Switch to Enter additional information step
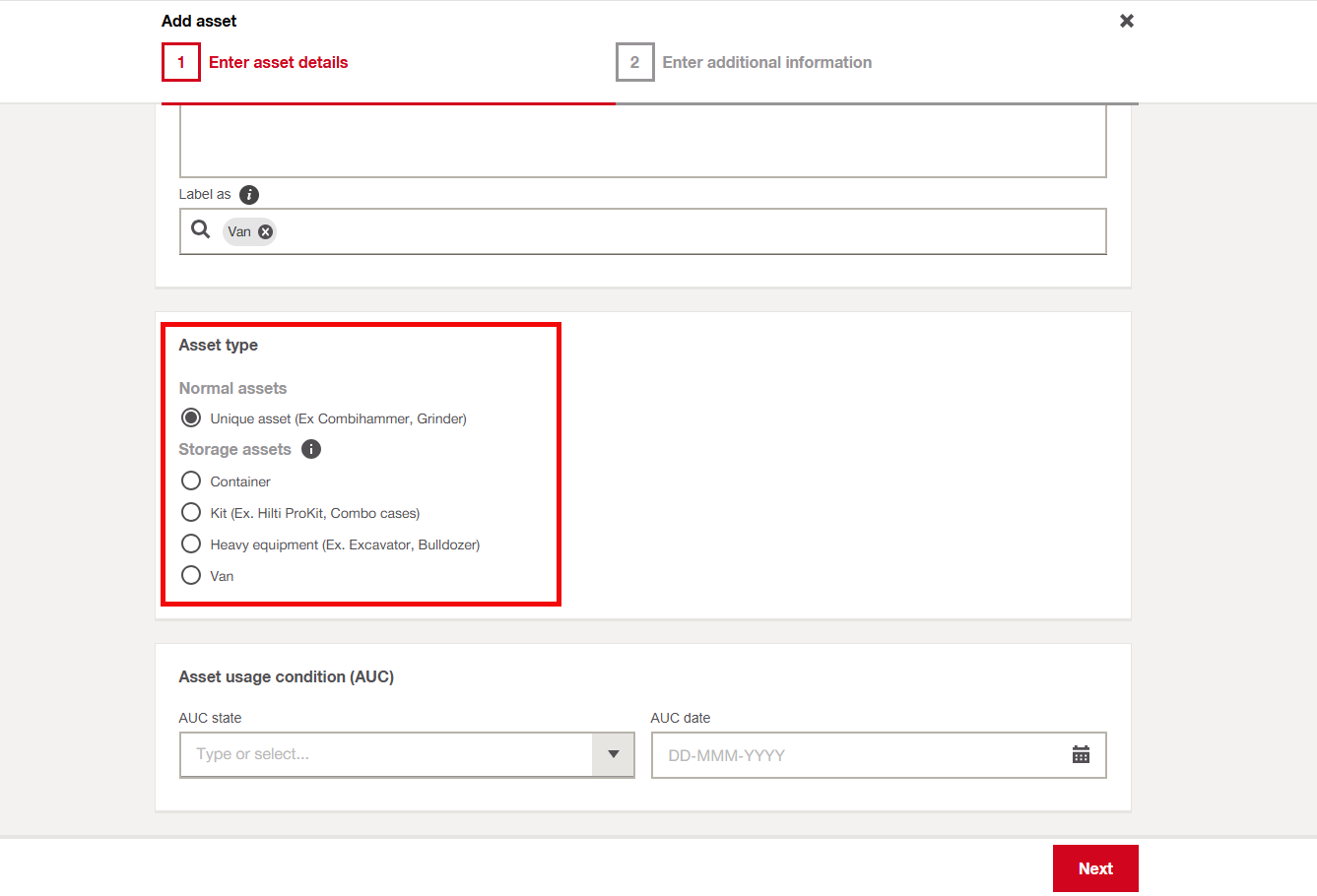 (766, 63)
